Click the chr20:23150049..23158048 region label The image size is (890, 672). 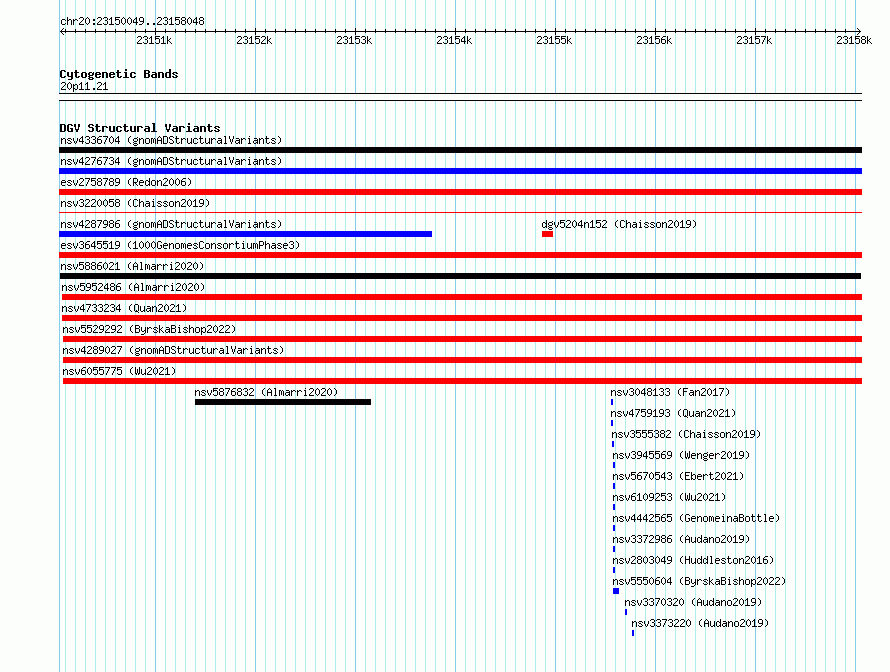[132, 21]
